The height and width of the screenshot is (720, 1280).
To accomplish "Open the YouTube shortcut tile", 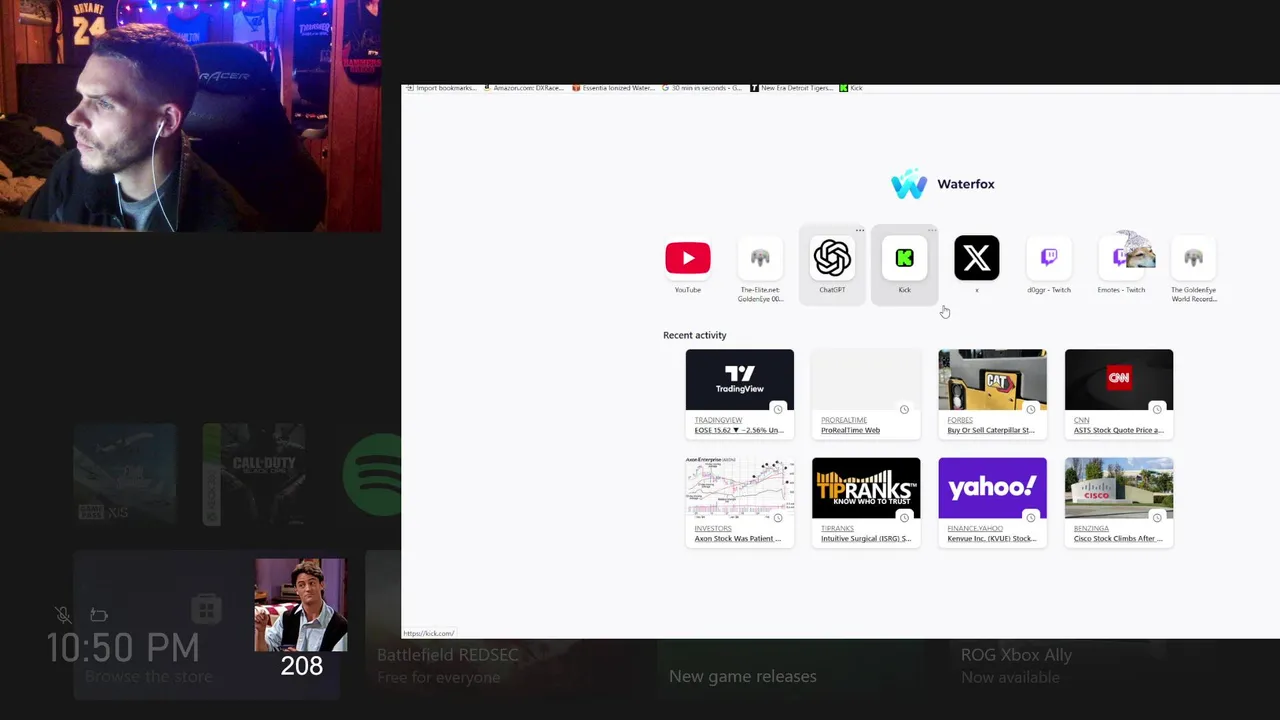I will coord(688,258).
